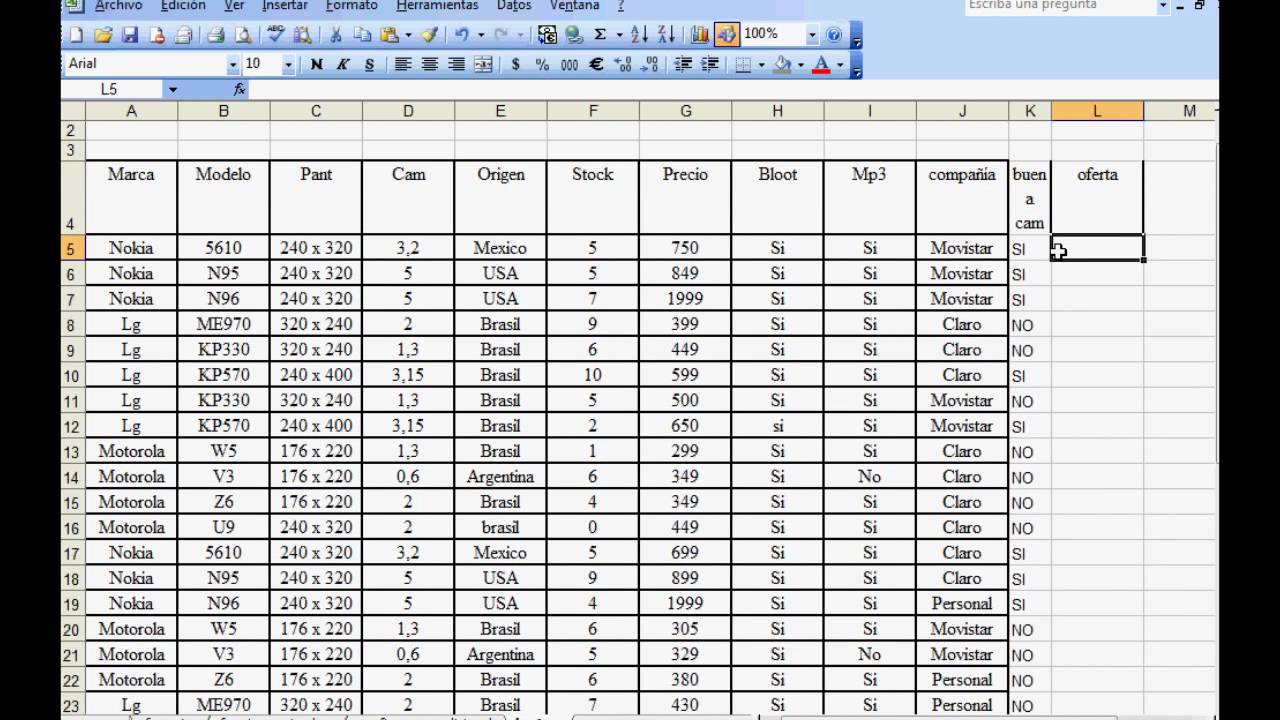Open the Borders dropdown arrow
This screenshot has width=1280, height=720.
coord(762,64)
